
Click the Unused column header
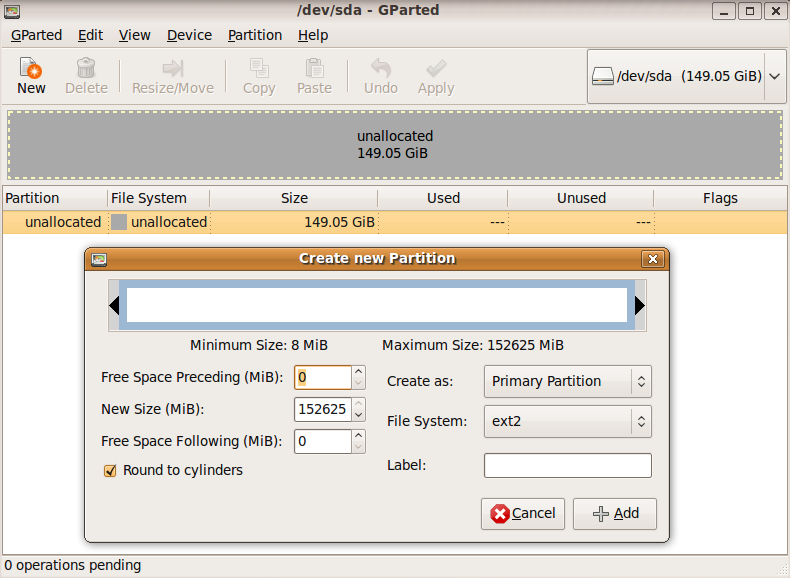(581, 199)
